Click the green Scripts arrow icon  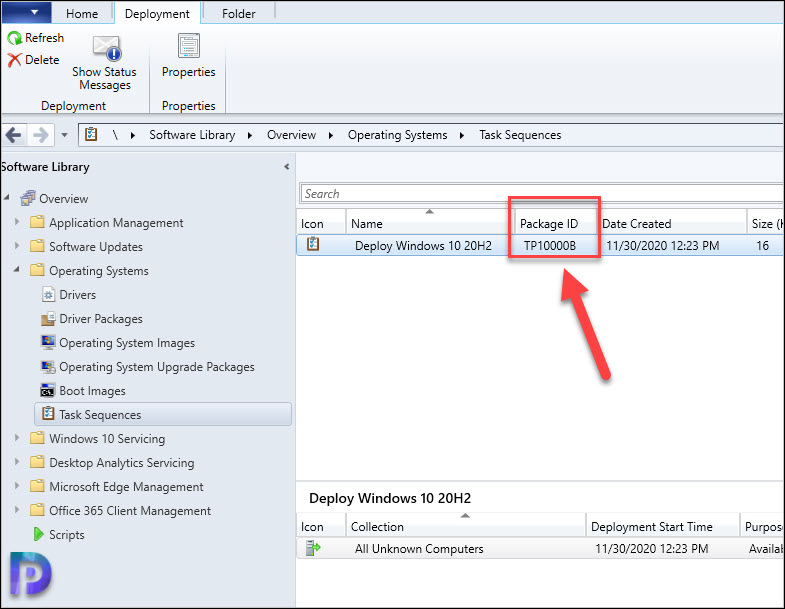(x=38, y=534)
